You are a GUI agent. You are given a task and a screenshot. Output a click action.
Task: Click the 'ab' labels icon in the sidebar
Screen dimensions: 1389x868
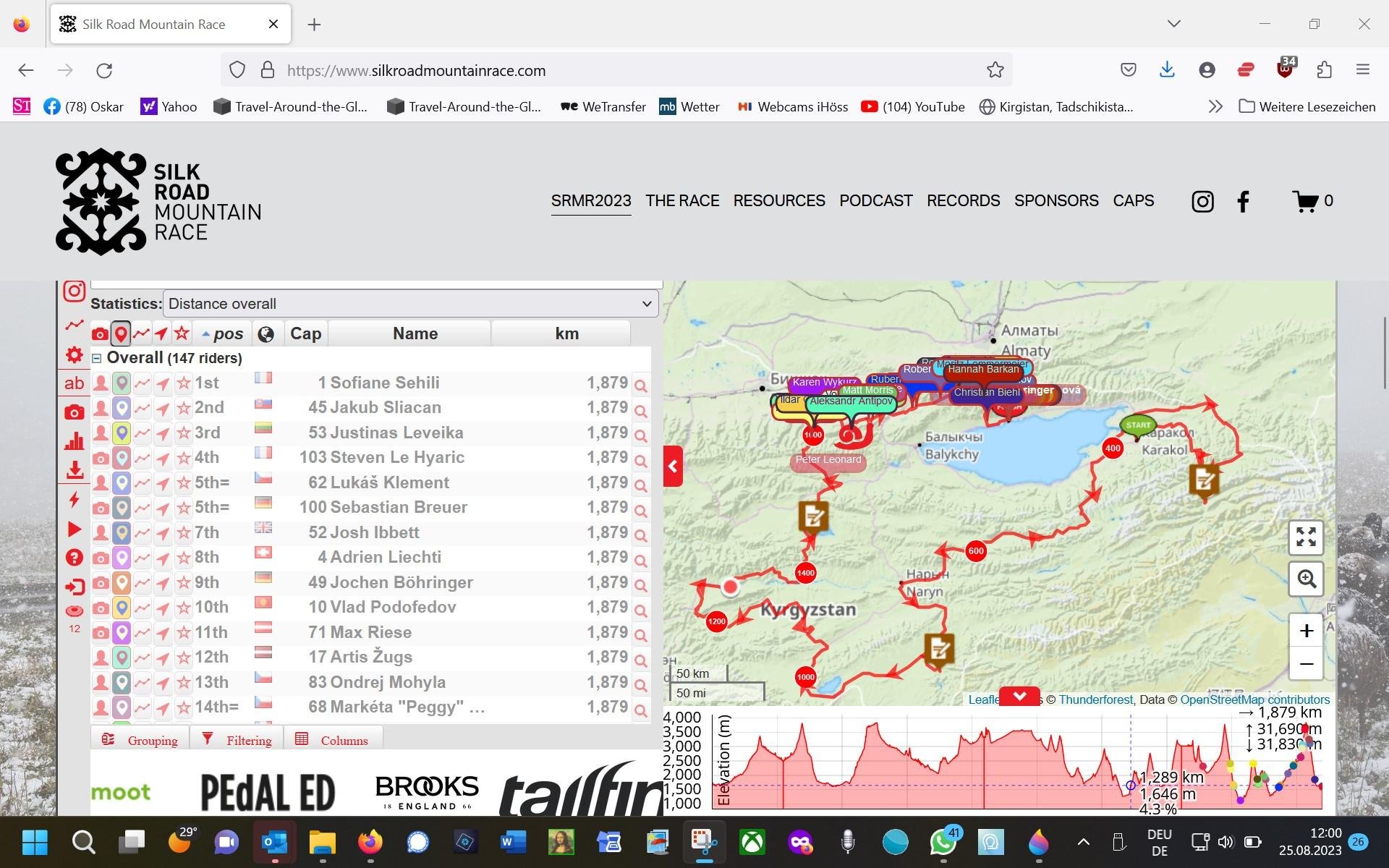click(x=74, y=383)
